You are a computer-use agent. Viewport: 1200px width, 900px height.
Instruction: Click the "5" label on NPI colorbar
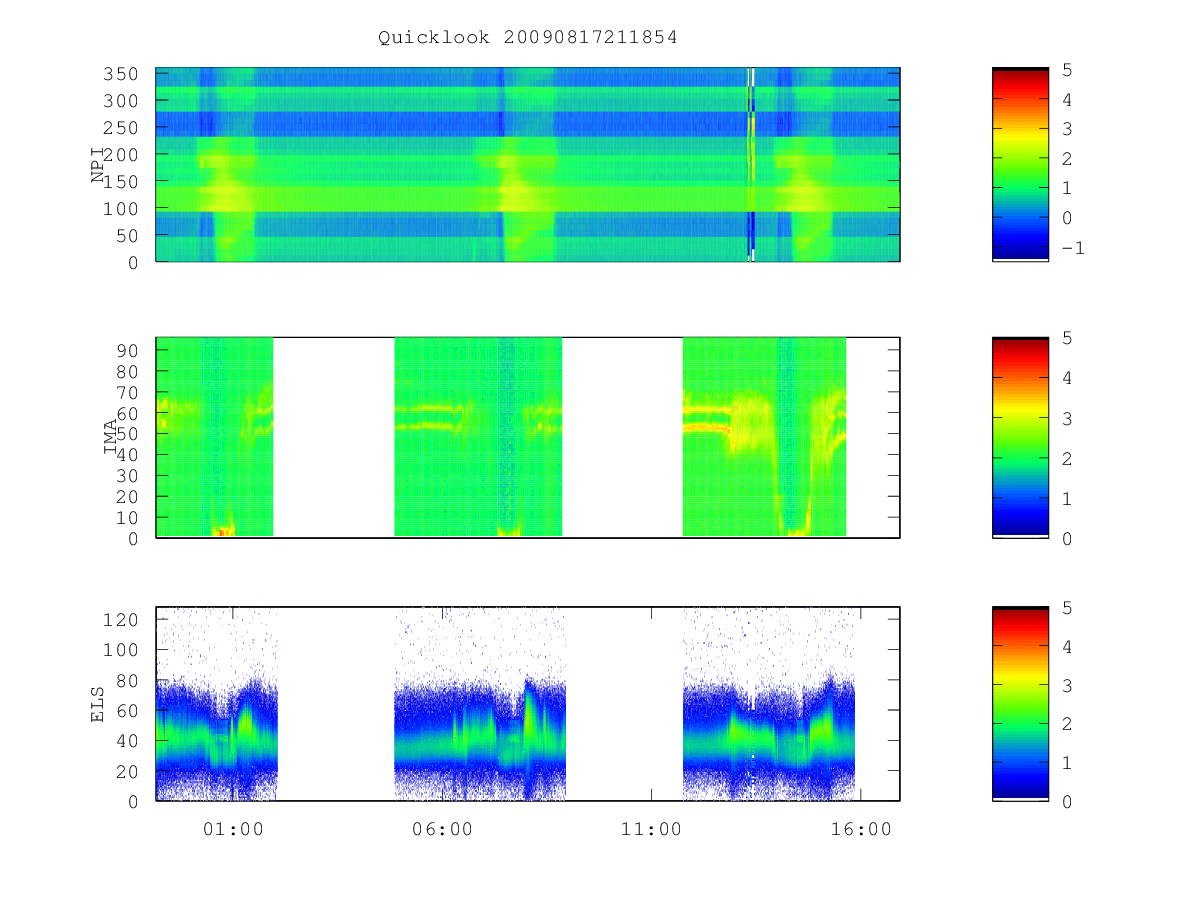pos(1067,70)
